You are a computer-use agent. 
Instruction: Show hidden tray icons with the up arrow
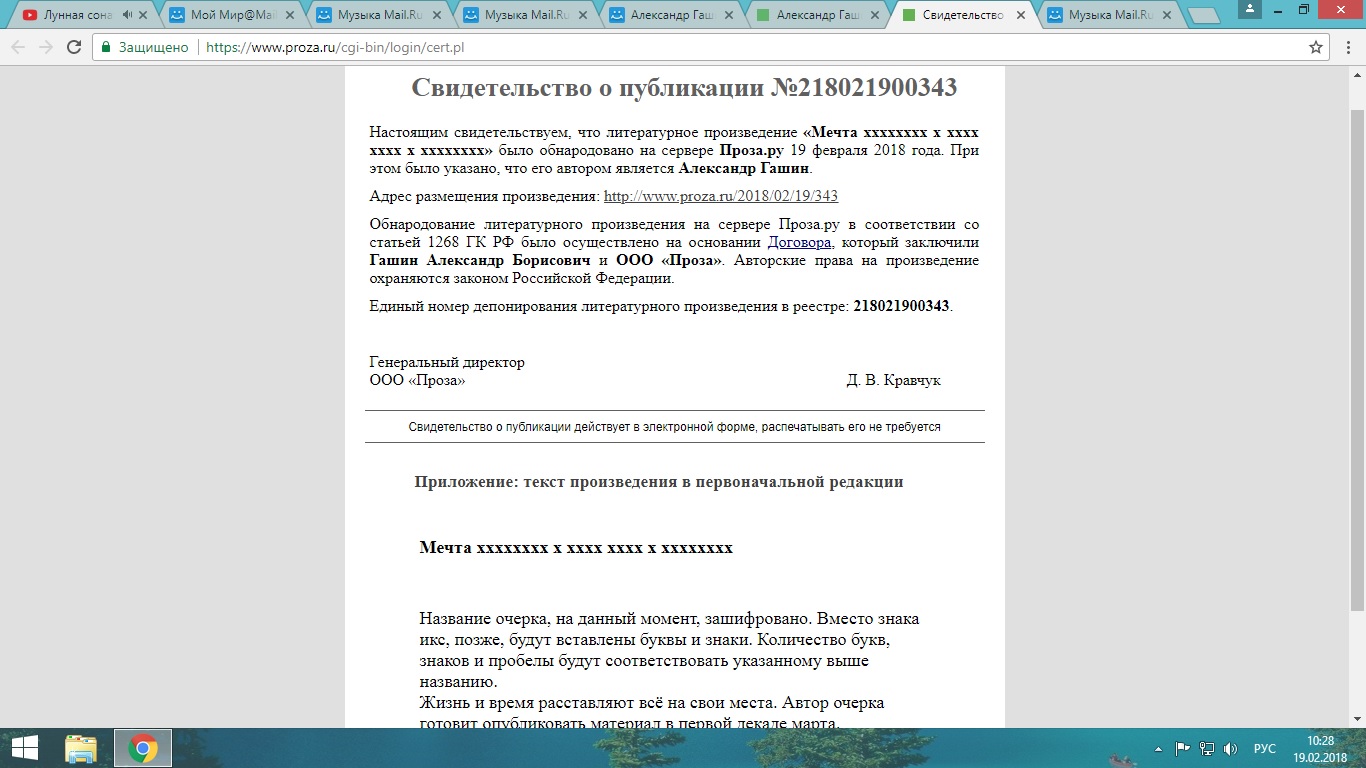coord(1159,748)
